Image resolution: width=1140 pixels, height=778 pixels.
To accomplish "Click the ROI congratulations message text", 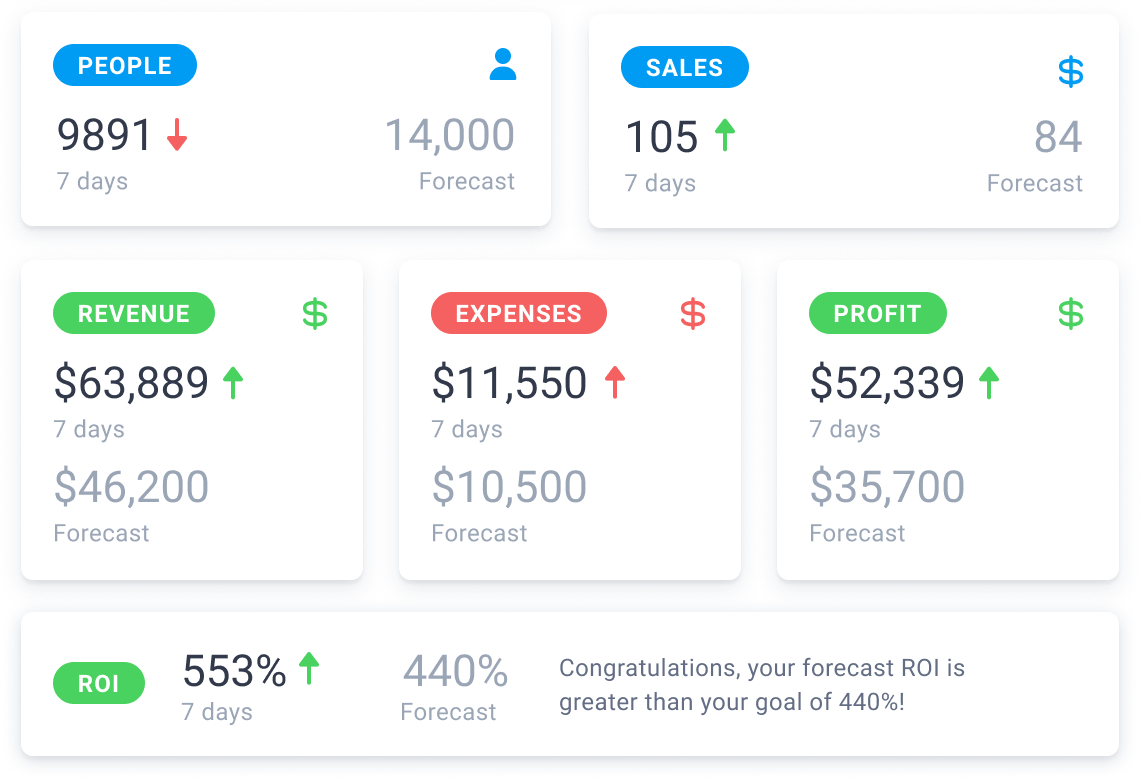I will 762,685.
